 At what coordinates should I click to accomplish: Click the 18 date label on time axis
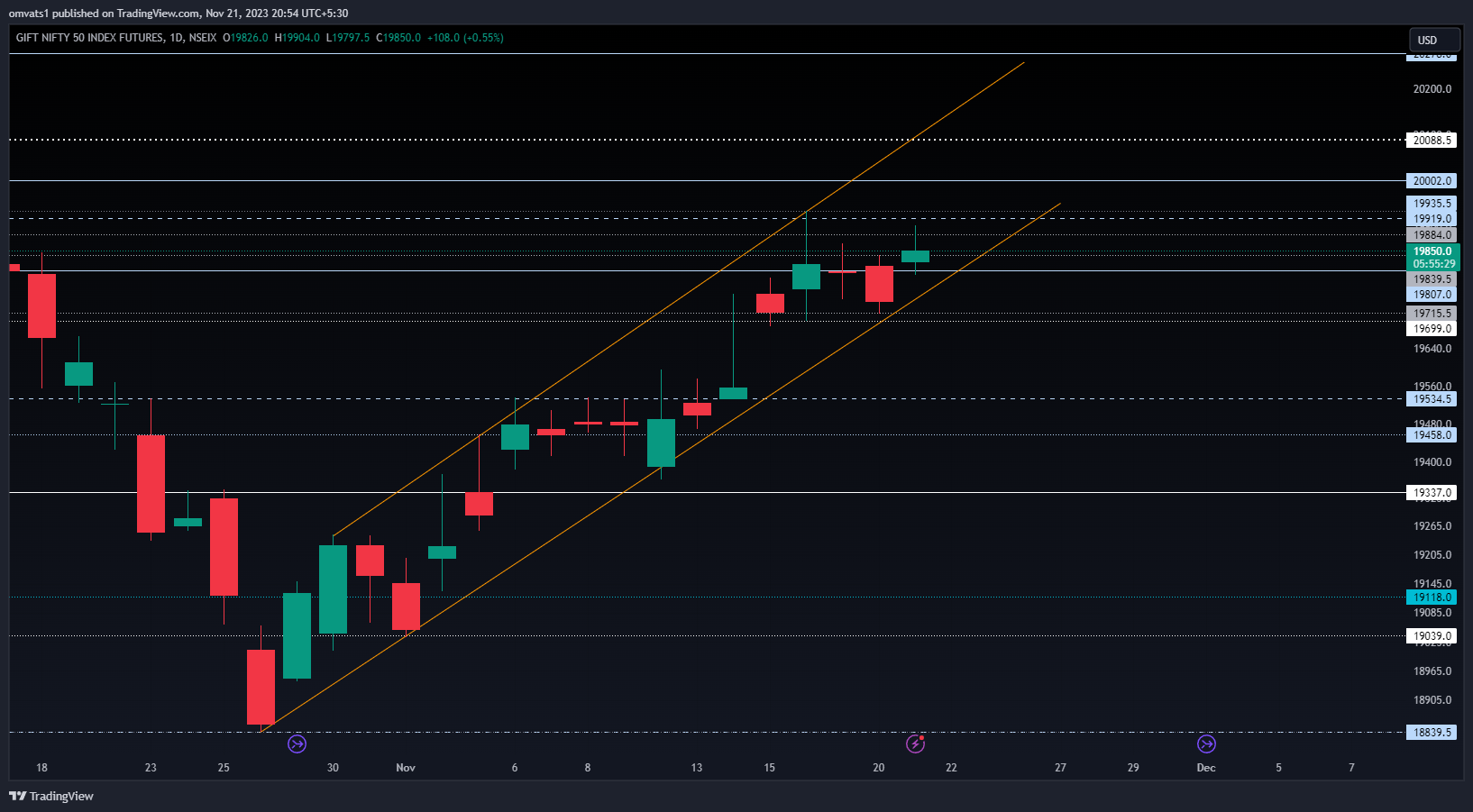pyautogui.click(x=41, y=768)
